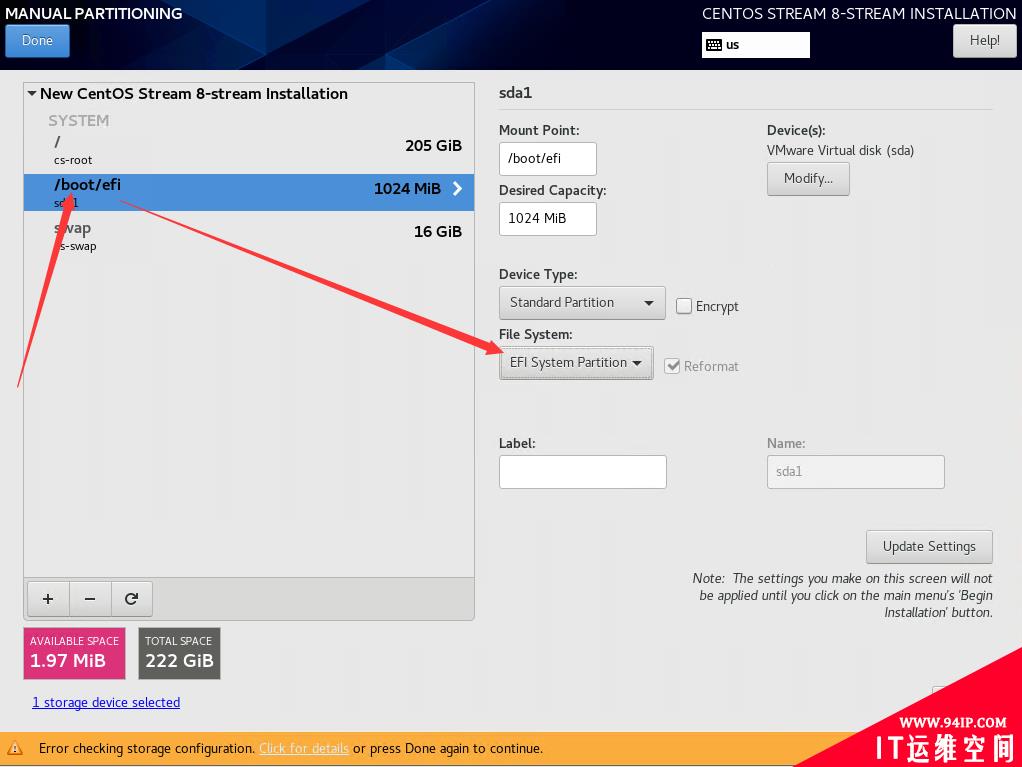Viewport: 1022px width, 767px height.
Task: Click the Done button
Action: tap(37, 41)
